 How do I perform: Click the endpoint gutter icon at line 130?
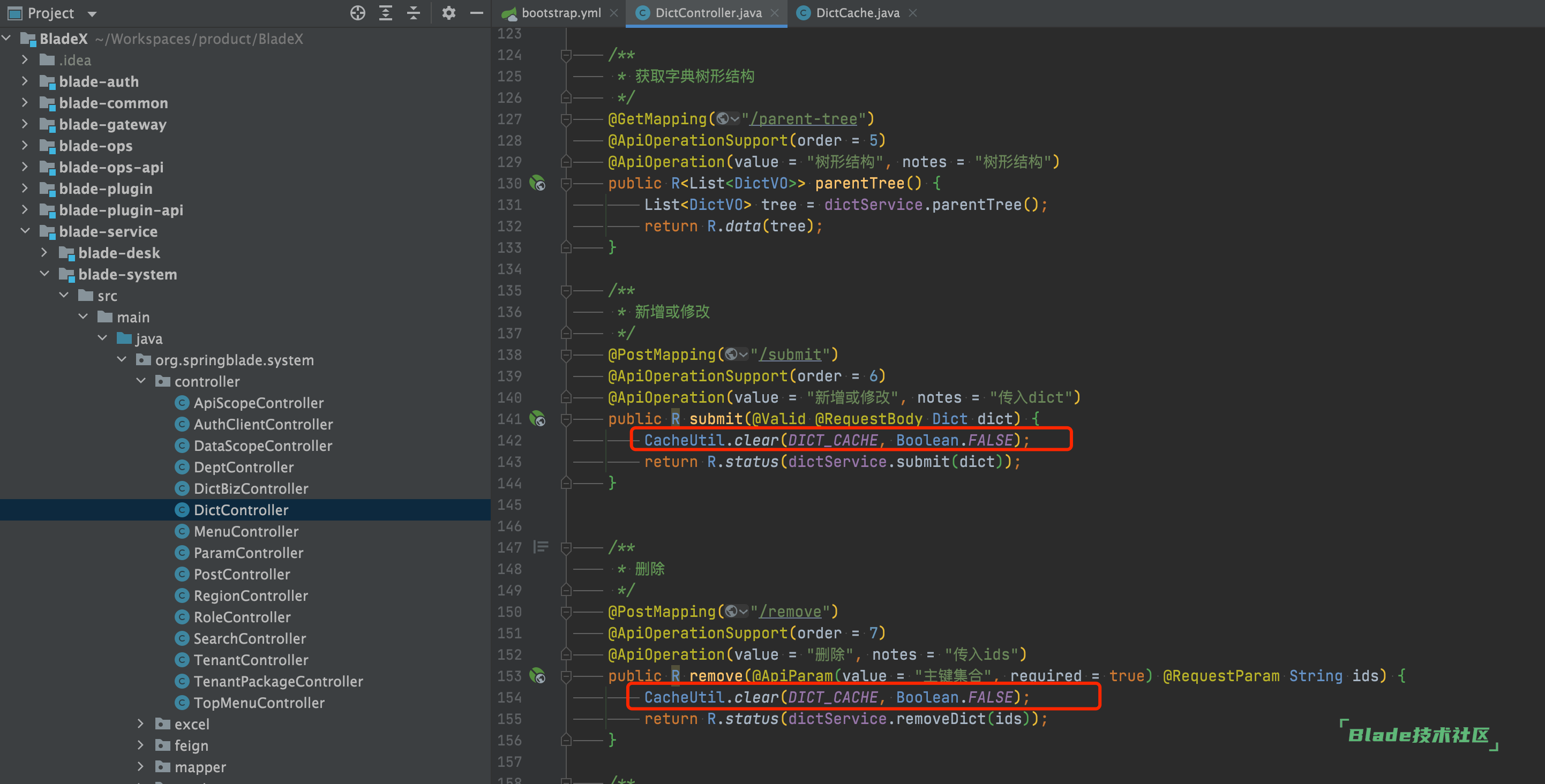pos(537,183)
